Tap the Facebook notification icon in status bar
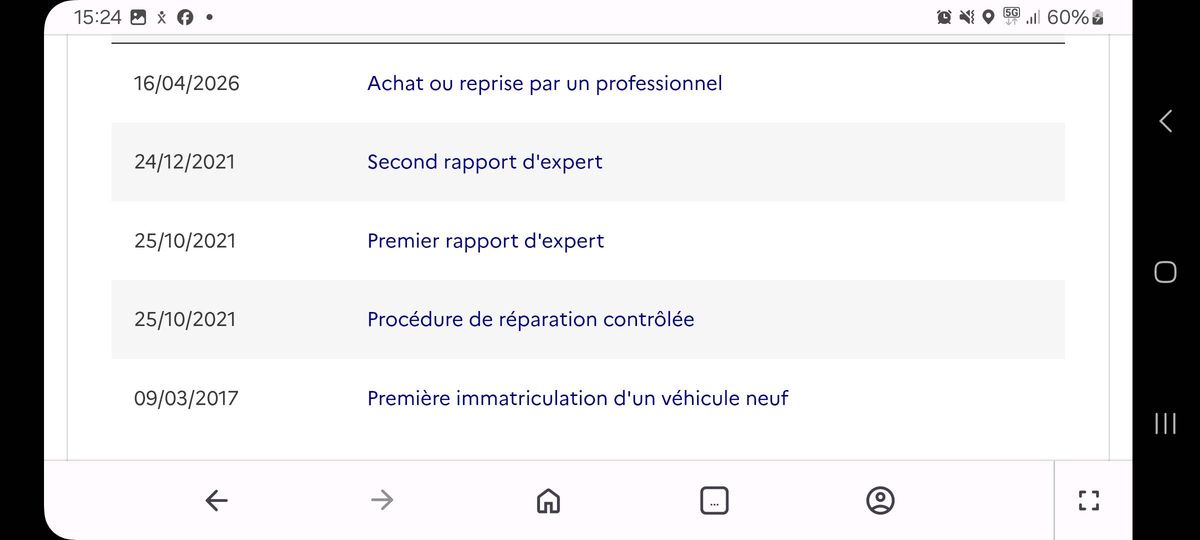Image resolution: width=1200 pixels, height=540 pixels. [x=185, y=17]
